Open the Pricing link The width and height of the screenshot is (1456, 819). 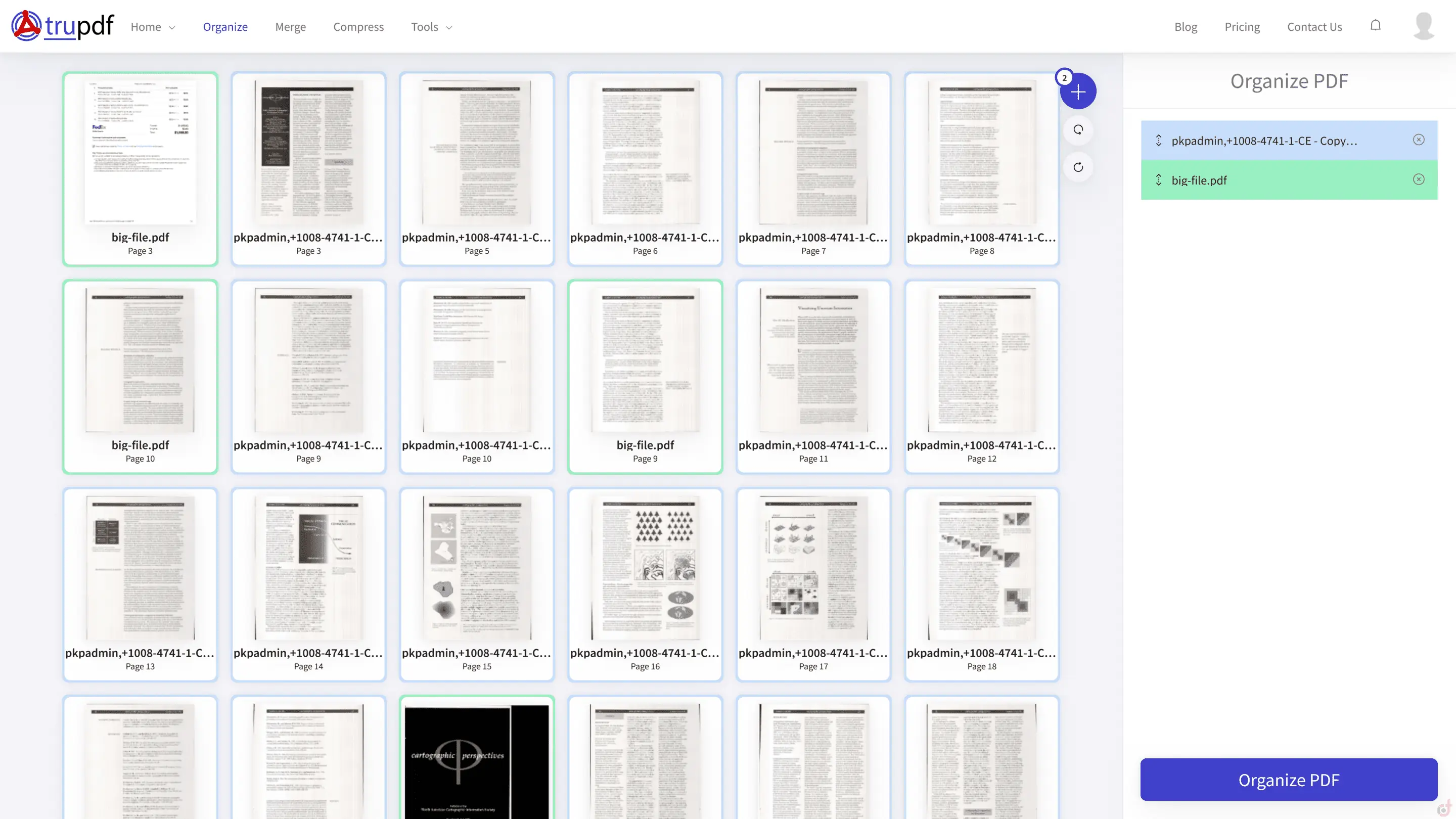(x=1242, y=27)
